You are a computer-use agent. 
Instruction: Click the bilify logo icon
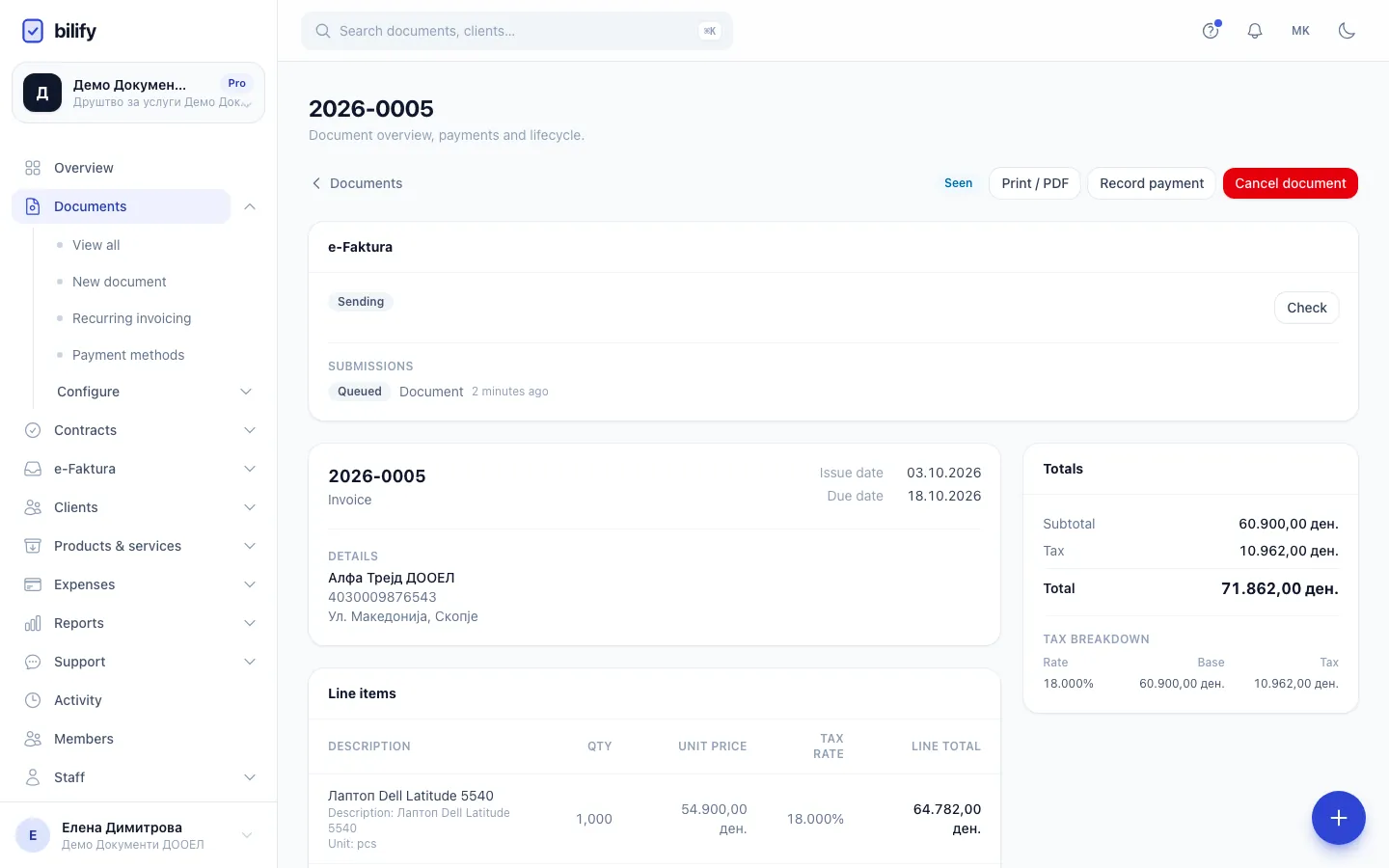click(x=33, y=31)
